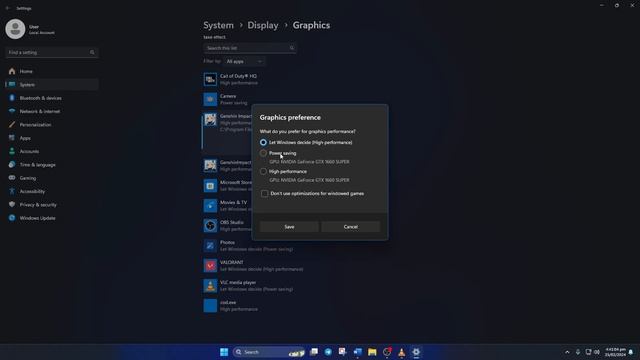Open Accessibility settings page
Viewport: 640px width, 360px height.
tap(51, 191)
